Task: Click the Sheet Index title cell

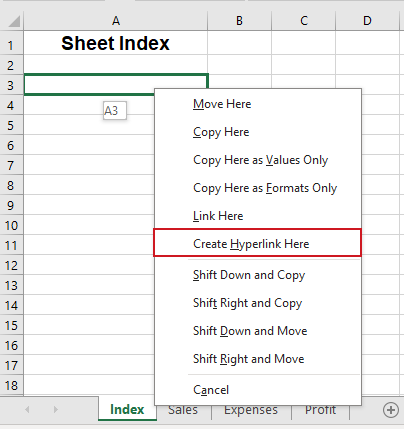Action: 116,44
